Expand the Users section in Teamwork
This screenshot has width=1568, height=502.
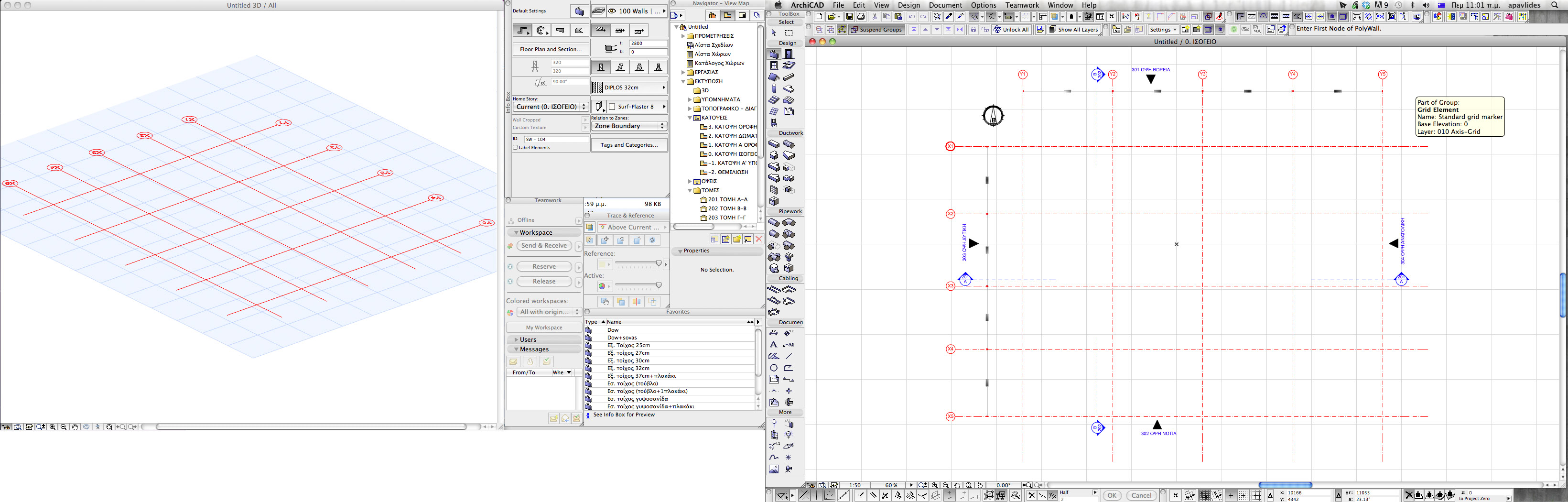point(517,340)
